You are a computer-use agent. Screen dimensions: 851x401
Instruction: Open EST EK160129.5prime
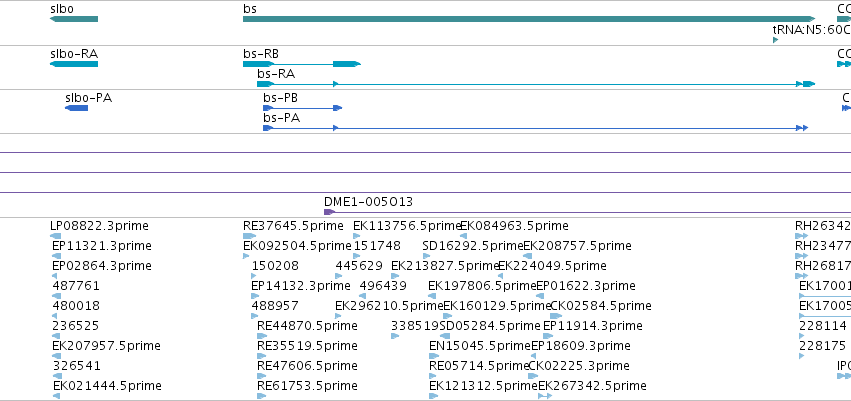point(497,305)
